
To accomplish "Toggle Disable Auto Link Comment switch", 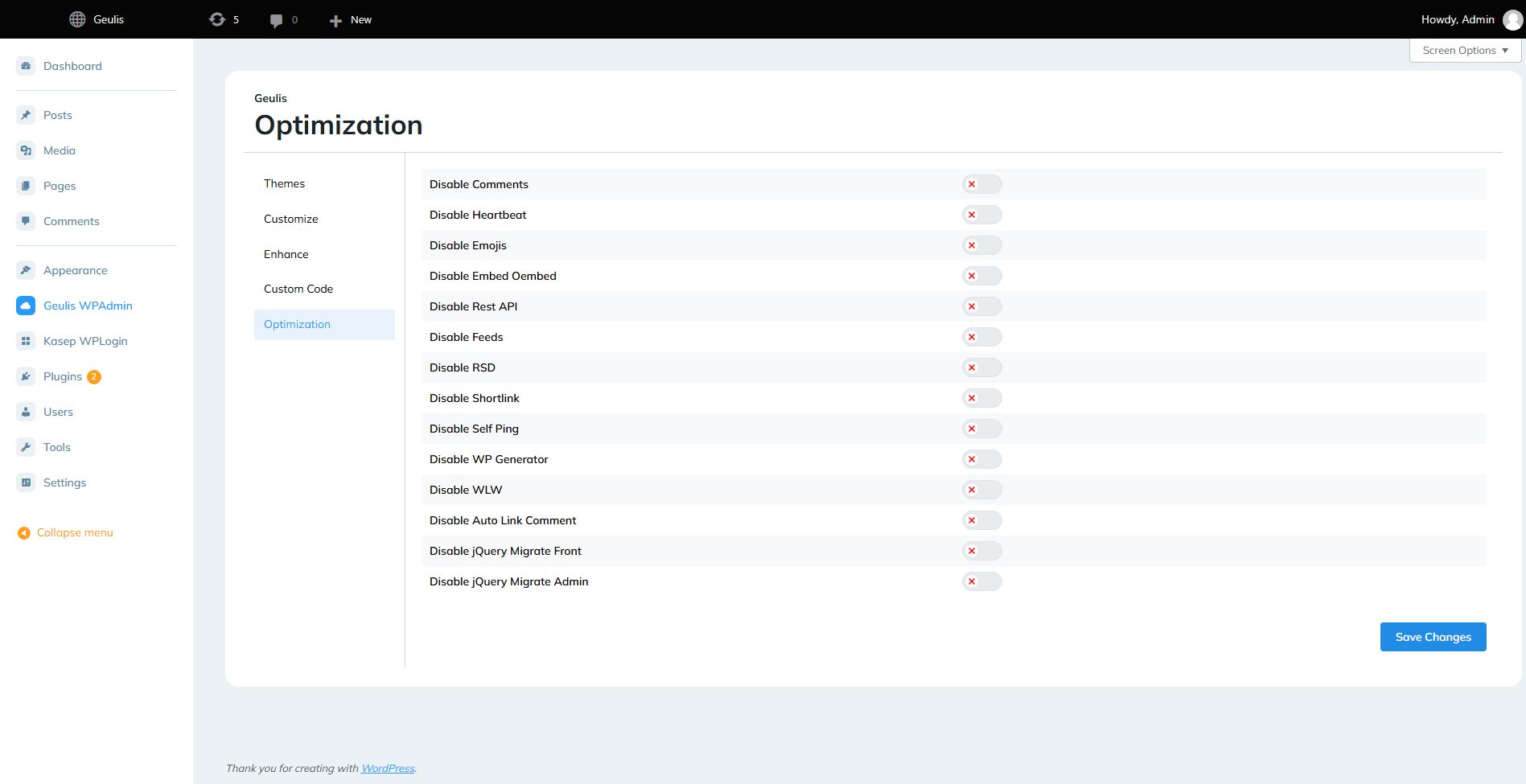I will (981, 520).
